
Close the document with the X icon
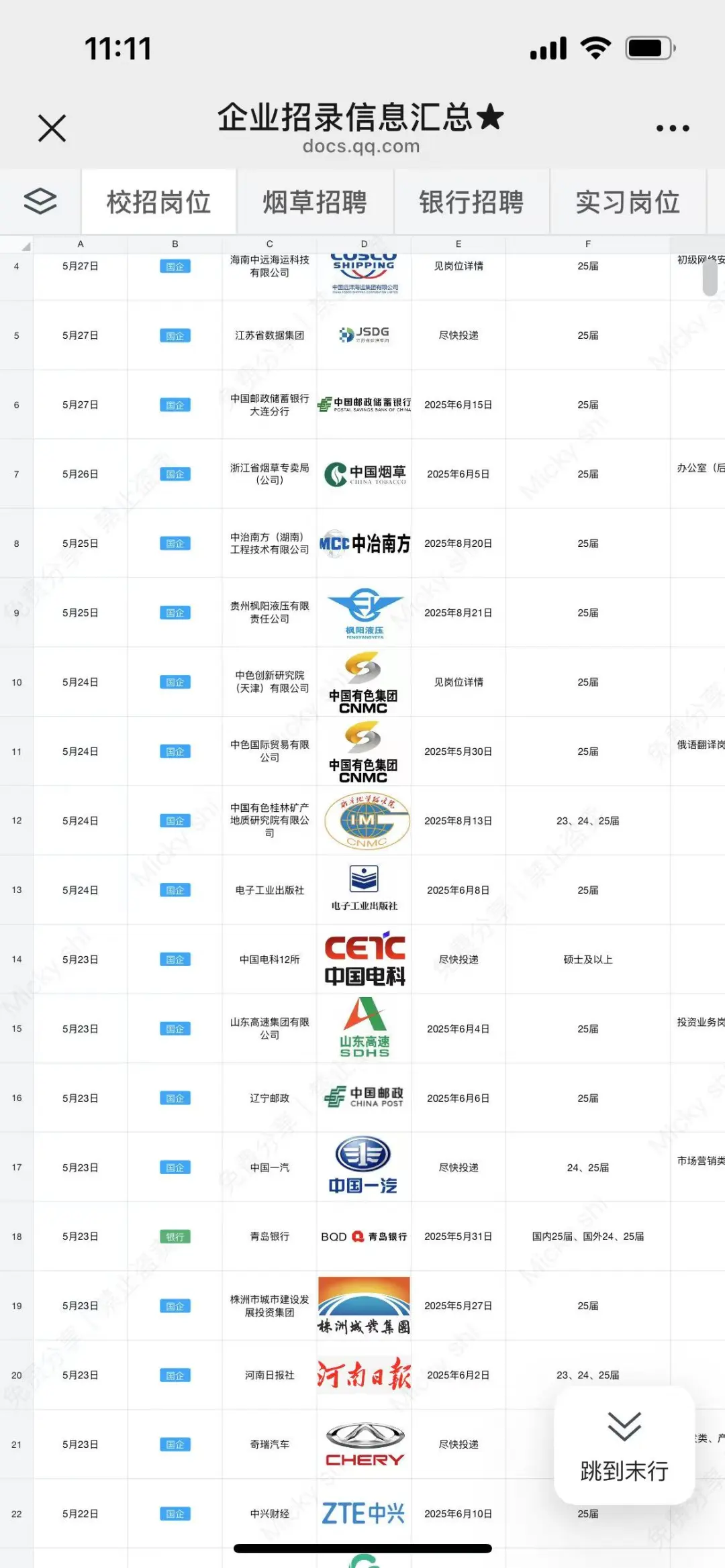tap(52, 127)
